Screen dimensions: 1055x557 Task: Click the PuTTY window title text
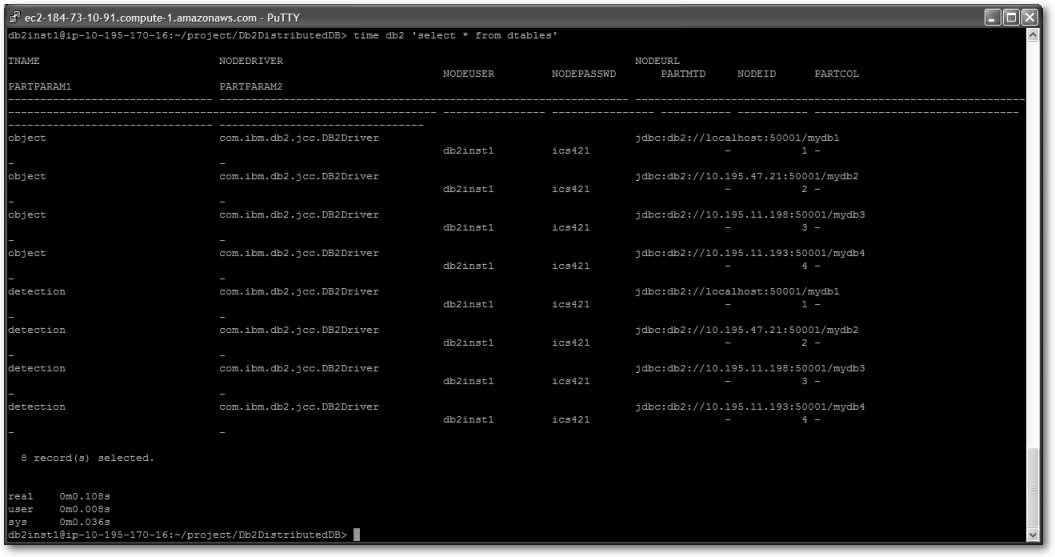click(162, 17)
